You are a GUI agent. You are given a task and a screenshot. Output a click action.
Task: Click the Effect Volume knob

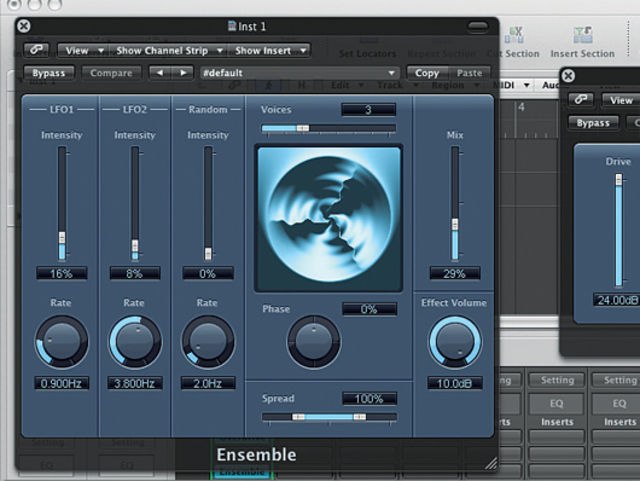point(455,341)
